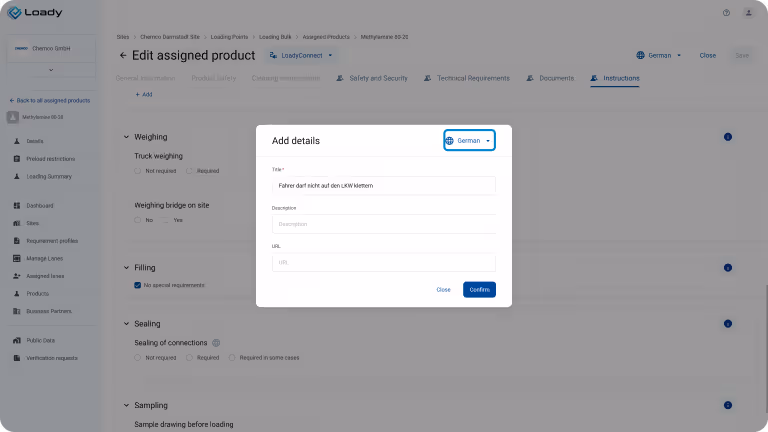Switch to the Documents tab
The width and height of the screenshot is (768, 432).
[x=550, y=78]
